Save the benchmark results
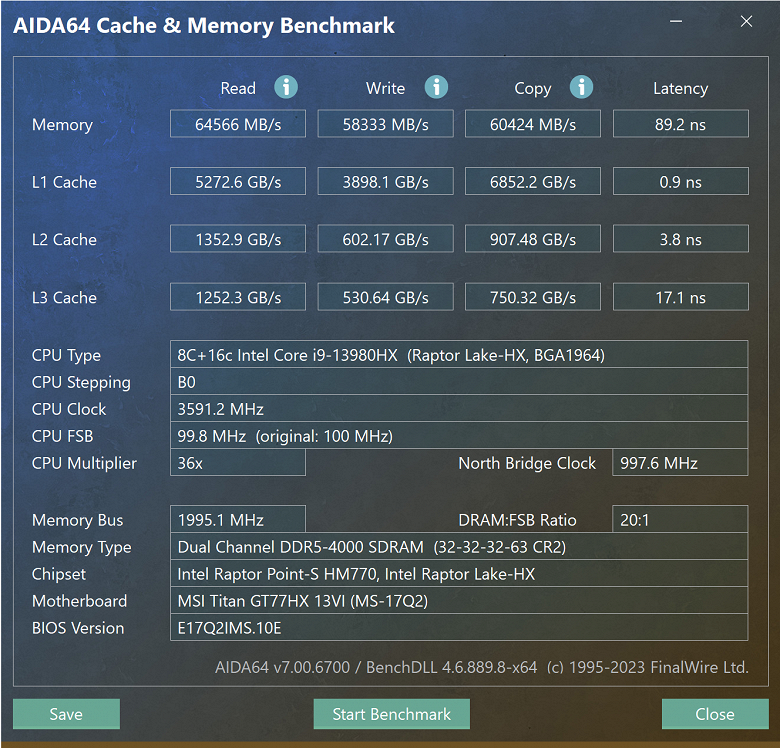Screen dimensions: 780x748 66,714
